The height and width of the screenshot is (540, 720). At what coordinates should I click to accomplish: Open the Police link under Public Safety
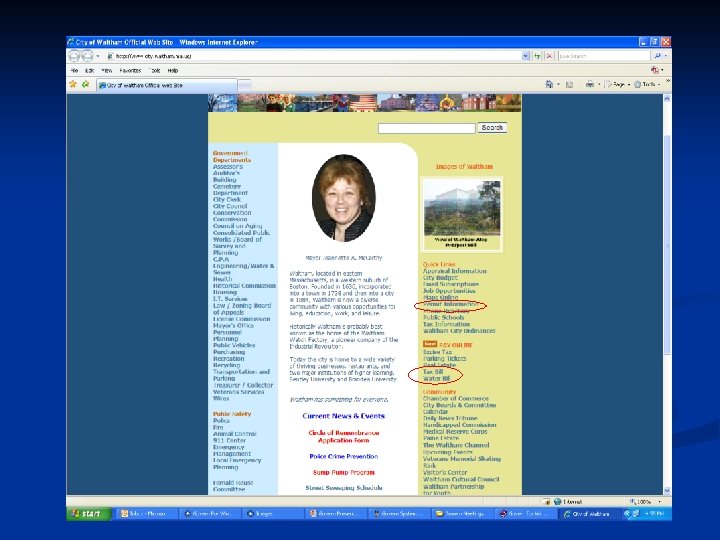[x=221, y=420]
